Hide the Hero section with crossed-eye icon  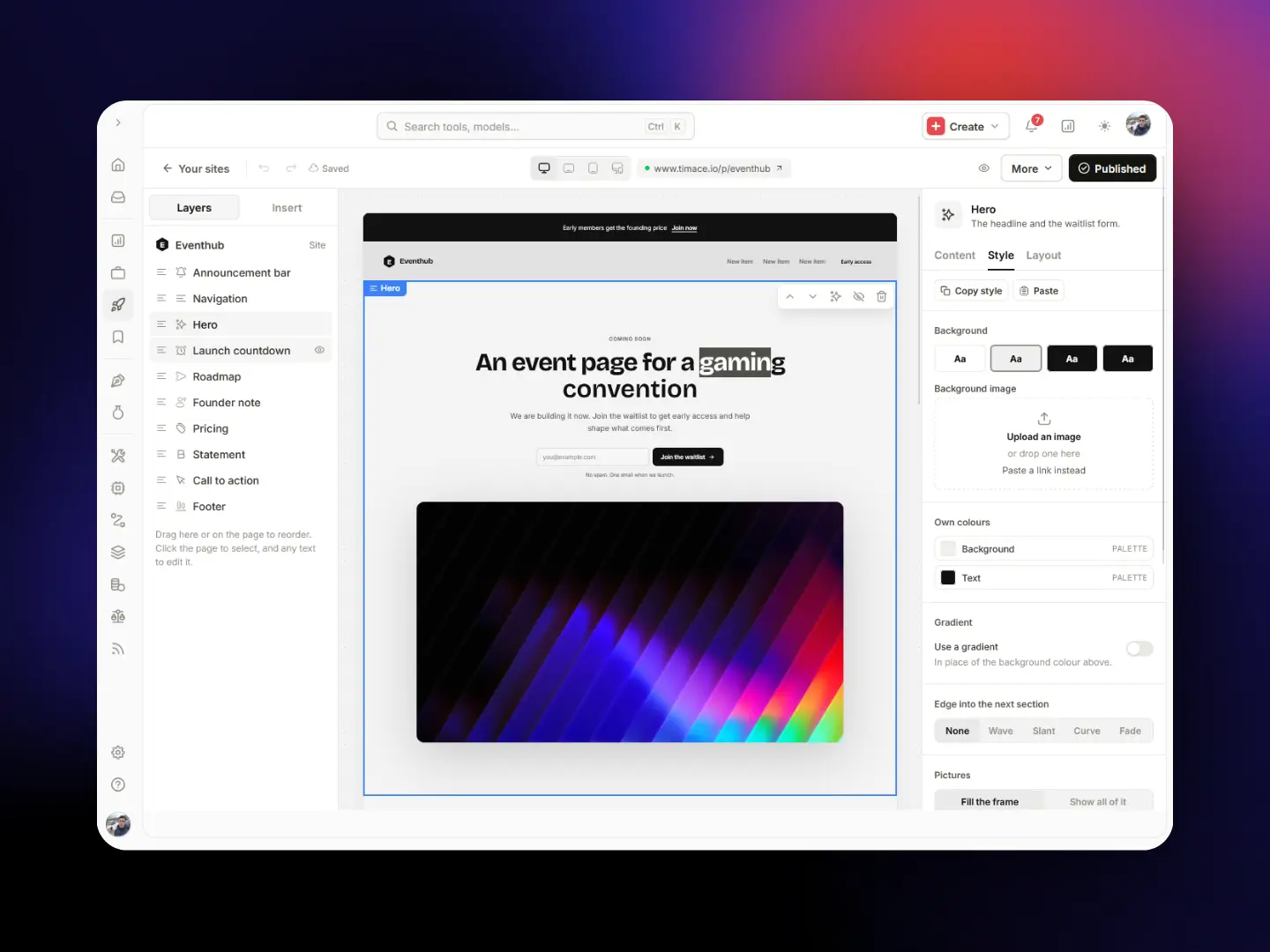[x=858, y=296]
